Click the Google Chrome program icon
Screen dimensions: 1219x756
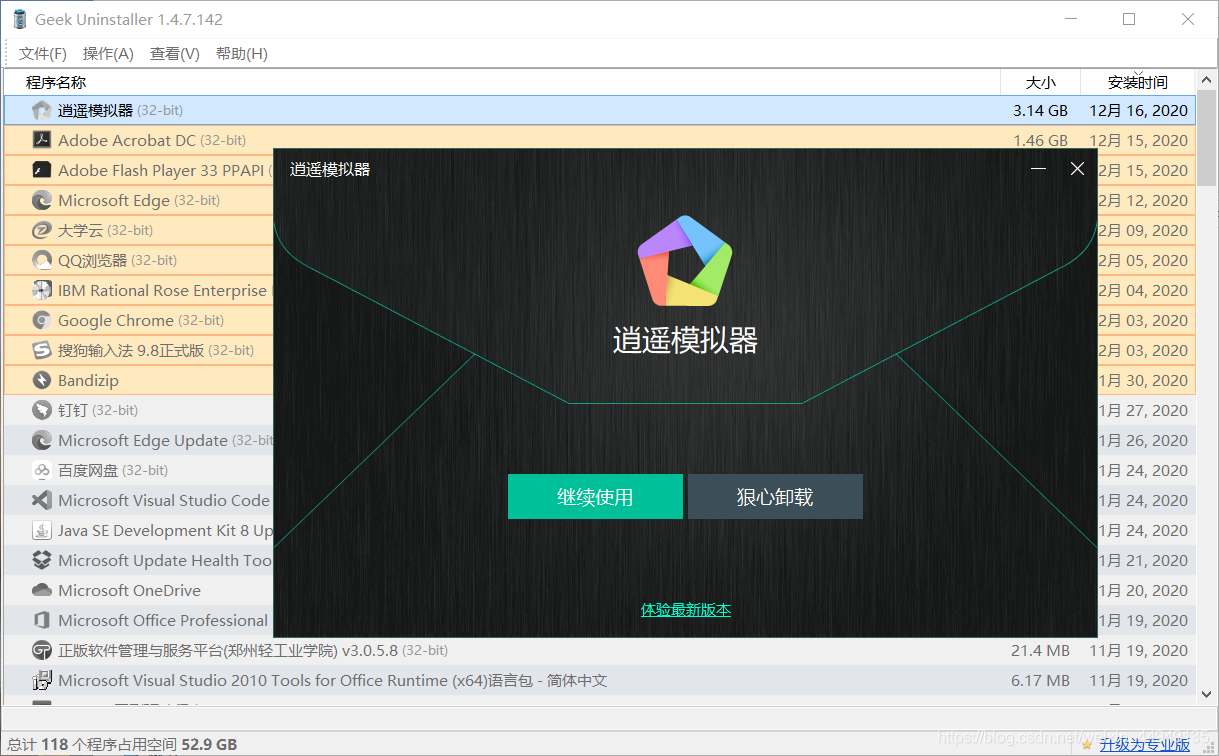(x=41, y=320)
